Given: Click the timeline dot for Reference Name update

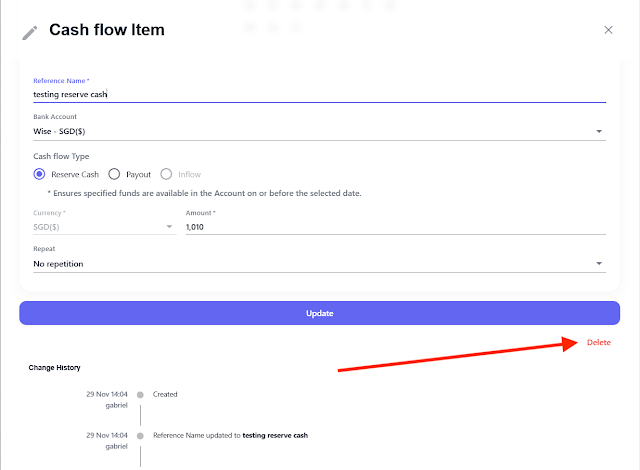Looking at the screenshot, I should coord(140,436).
